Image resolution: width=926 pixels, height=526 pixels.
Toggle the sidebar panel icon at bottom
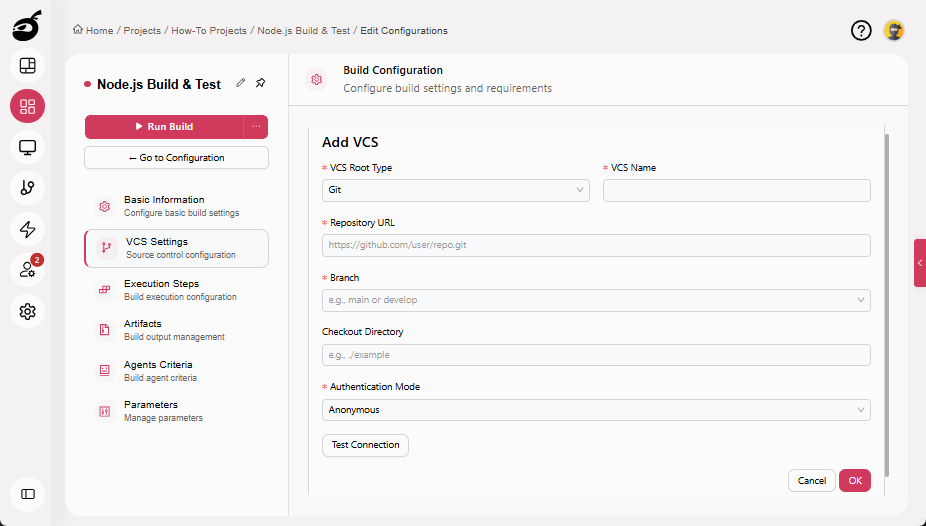click(27, 494)
